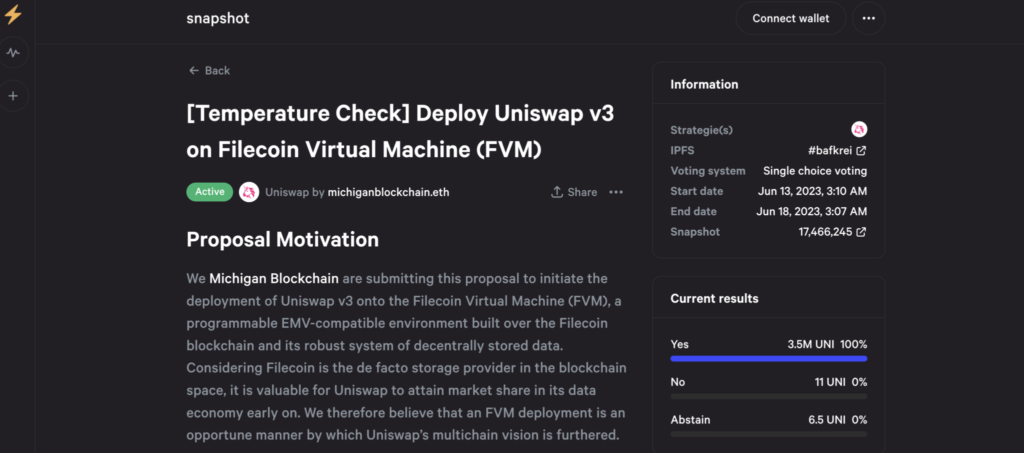Click the Yes result progress bar
The height and width of the screenshot is (453, 1024).
click(769, 358)
